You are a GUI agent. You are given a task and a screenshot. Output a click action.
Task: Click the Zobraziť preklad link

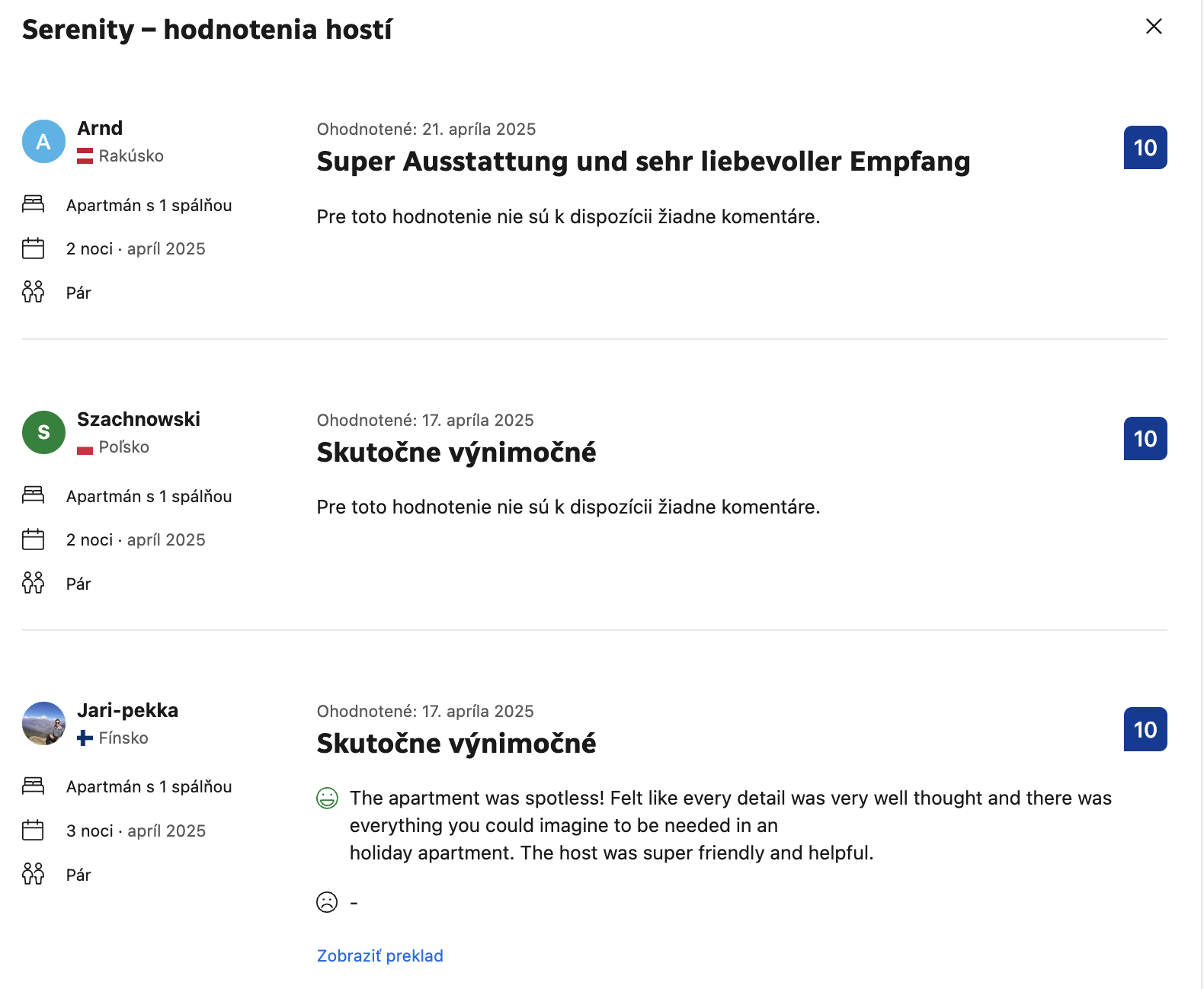pos(379,956)
